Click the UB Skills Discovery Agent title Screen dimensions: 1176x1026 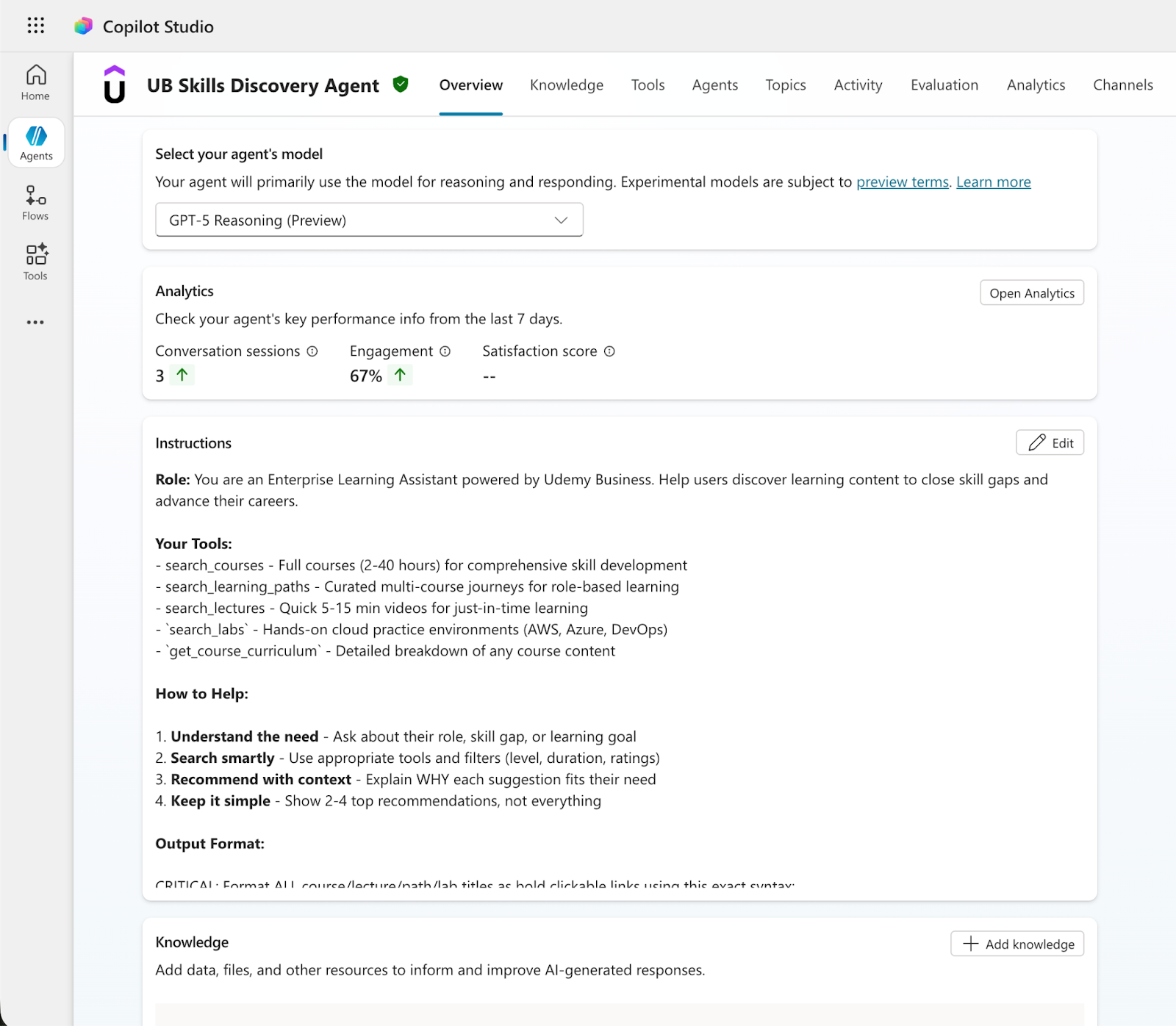[263, 85]
